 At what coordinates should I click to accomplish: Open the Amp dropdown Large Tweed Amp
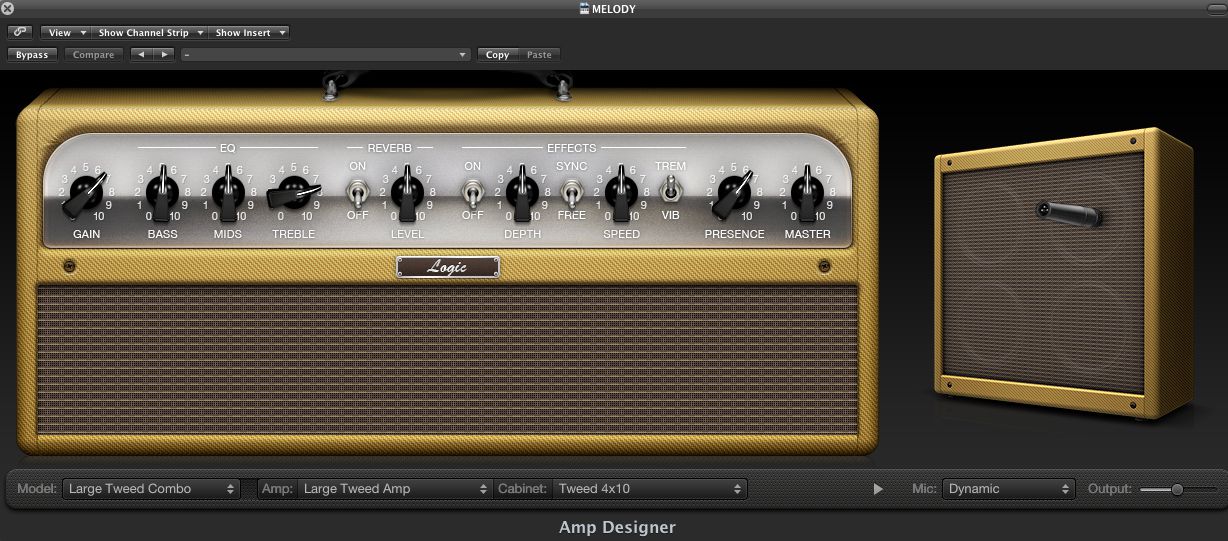click(394, 489)
